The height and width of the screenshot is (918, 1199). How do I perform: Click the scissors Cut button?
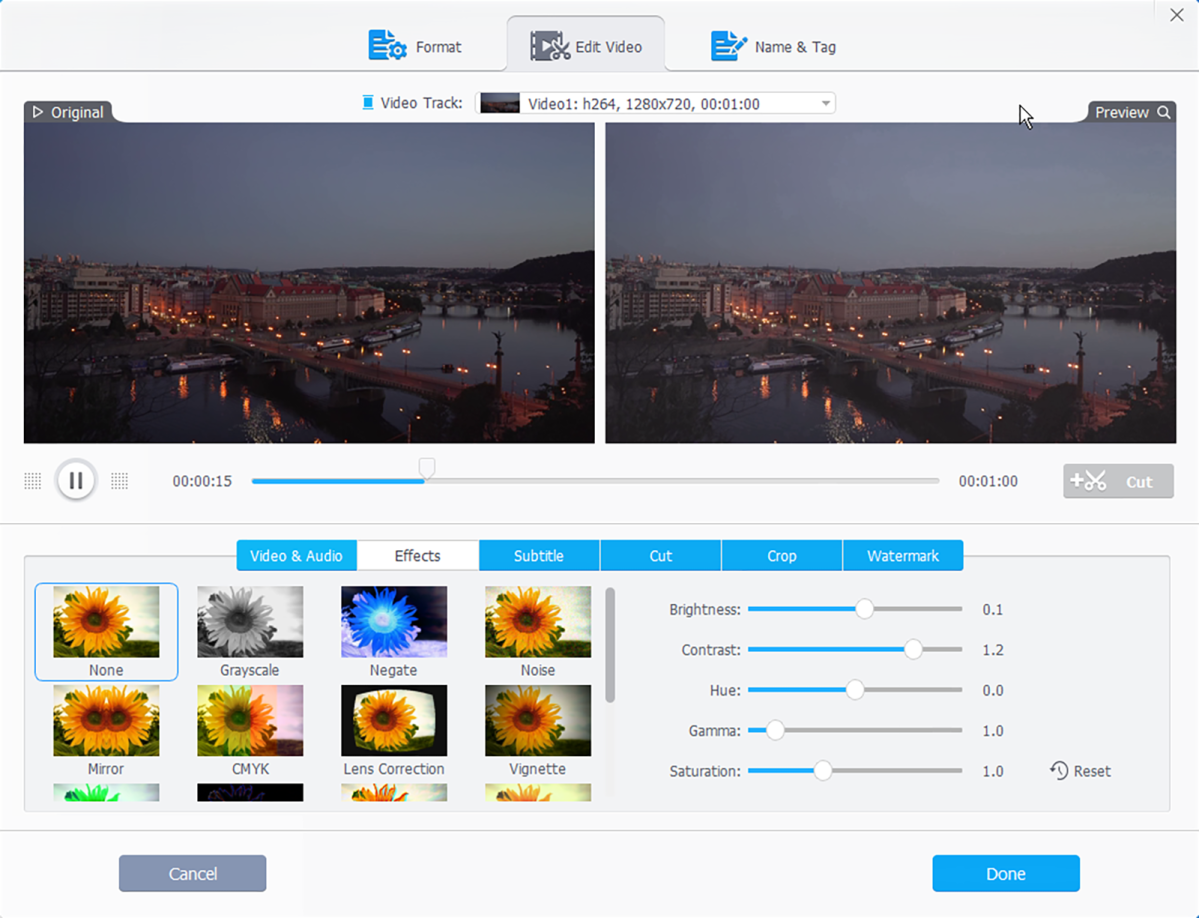(1117, 481)
